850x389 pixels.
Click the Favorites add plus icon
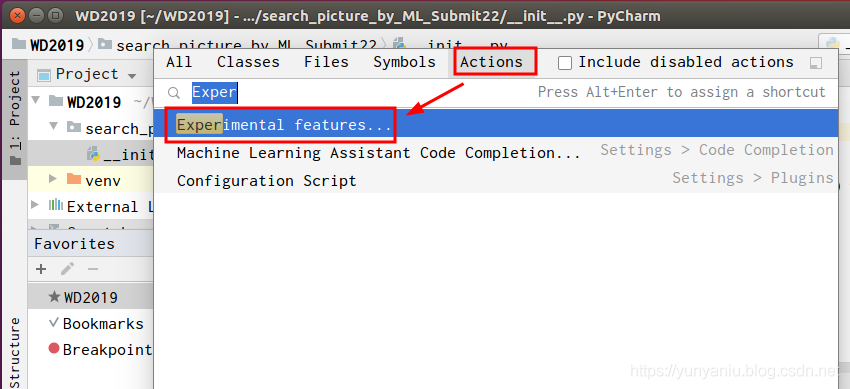(41, 269)
